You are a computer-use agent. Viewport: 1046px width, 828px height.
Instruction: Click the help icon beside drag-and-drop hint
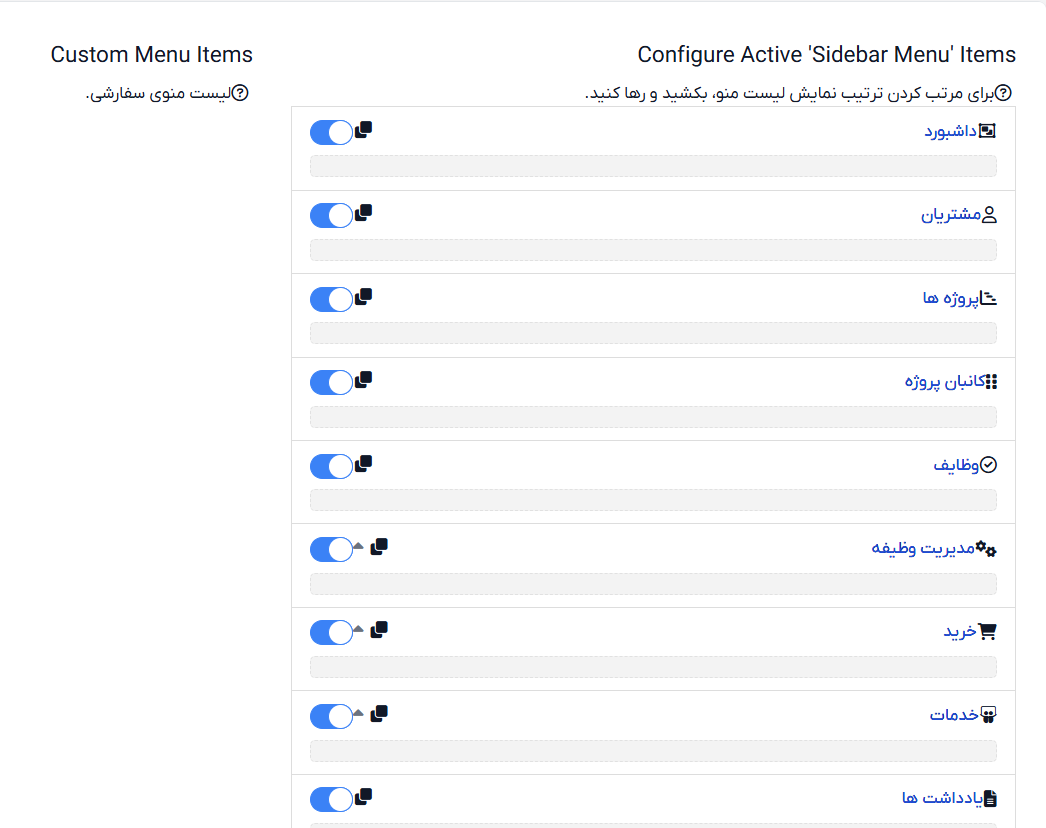coord(1003,93)
